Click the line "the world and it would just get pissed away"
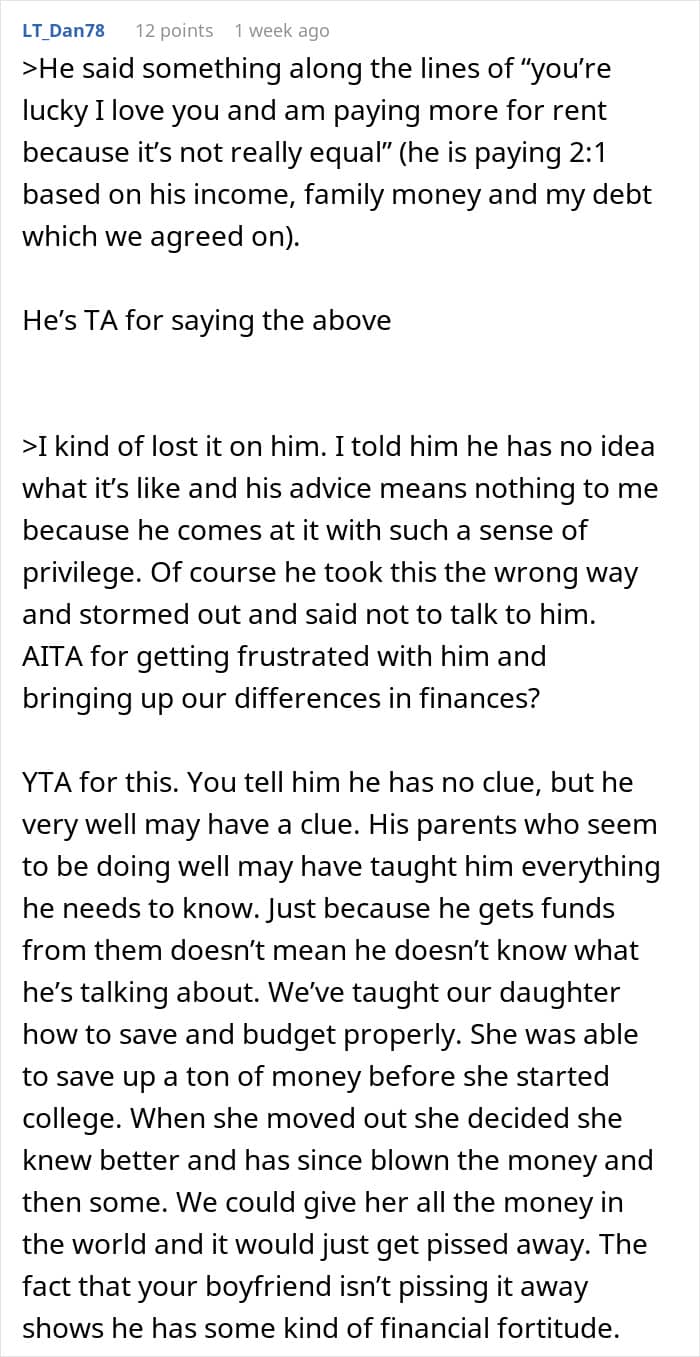The height and width of the screenshot is (1357, 700). (x=334, y=1244)
